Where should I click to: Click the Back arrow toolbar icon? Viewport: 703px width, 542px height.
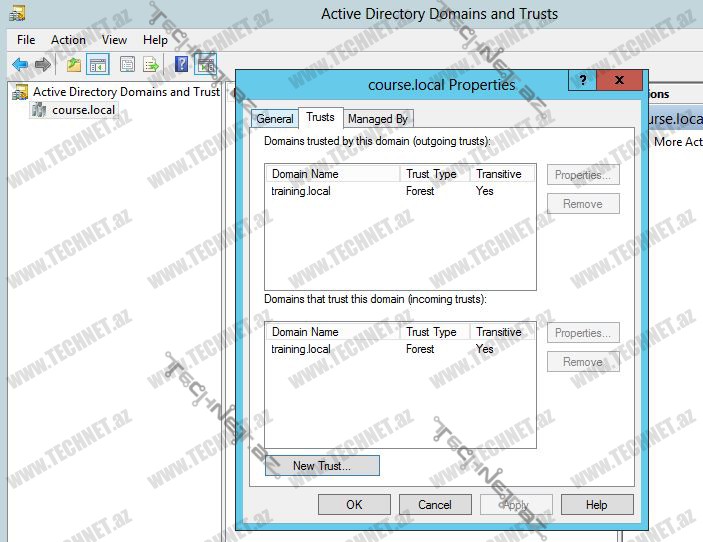[19, 65]
